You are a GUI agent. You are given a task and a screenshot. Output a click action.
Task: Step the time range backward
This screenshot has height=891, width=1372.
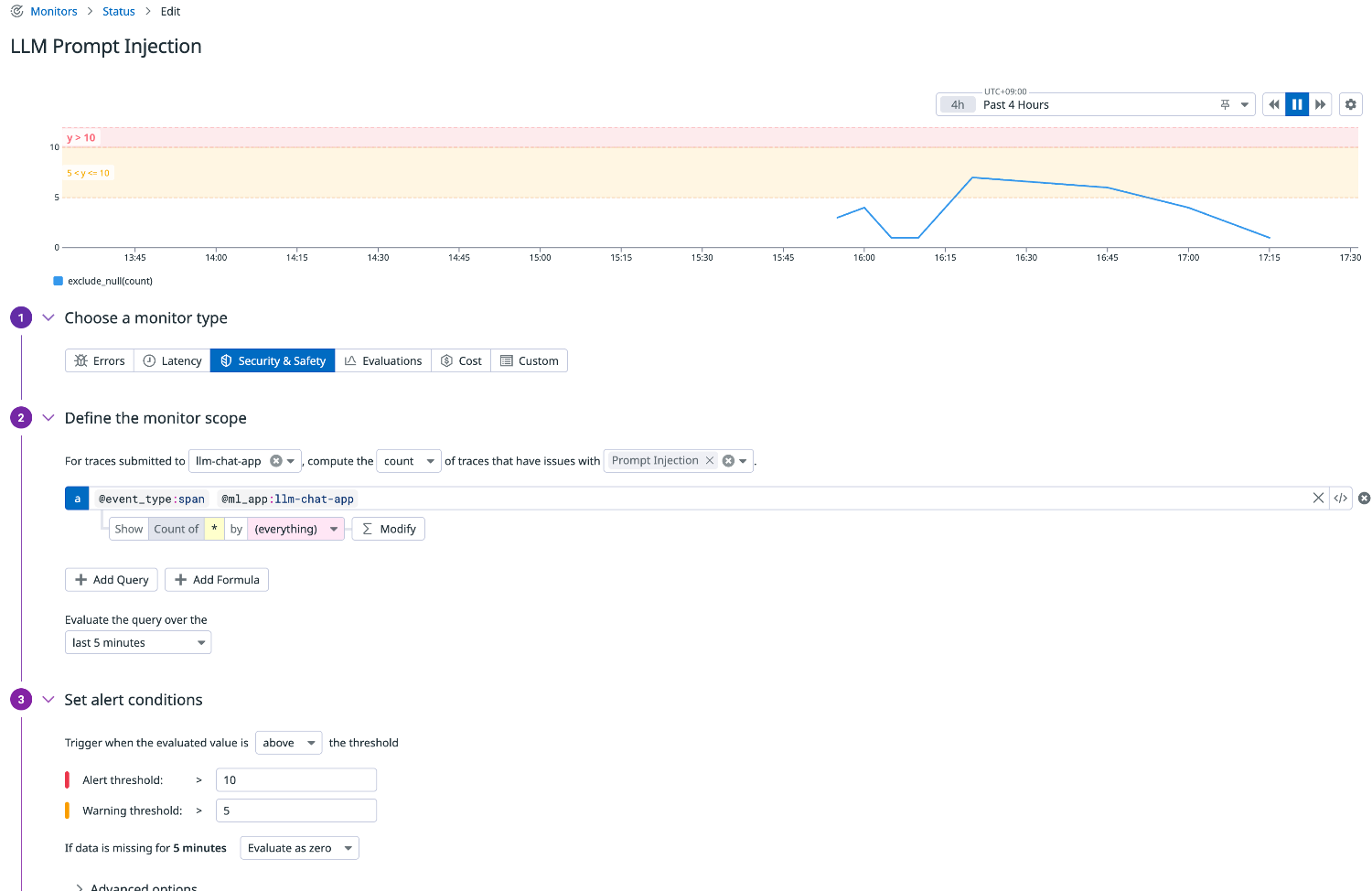coord(1273,104)
